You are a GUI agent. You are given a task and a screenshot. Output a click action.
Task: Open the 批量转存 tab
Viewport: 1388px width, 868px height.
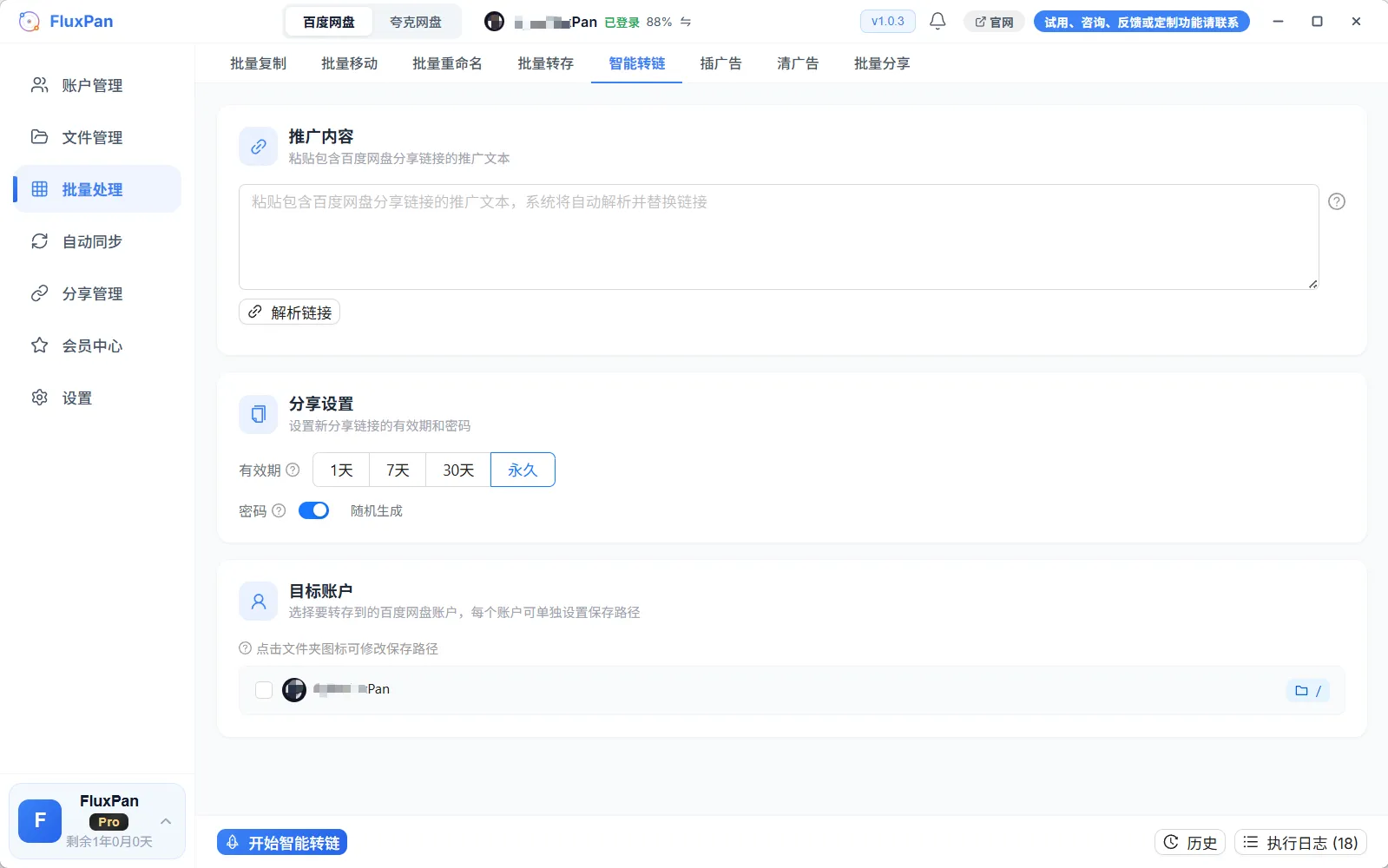(545, 63)
